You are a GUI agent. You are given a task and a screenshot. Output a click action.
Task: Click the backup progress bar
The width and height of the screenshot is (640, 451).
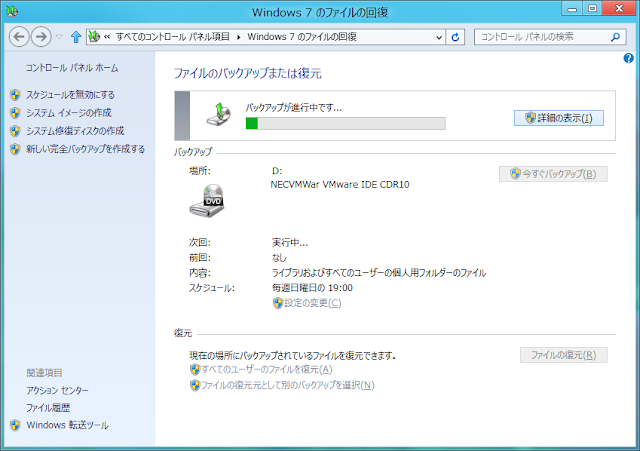click(345, 123)
